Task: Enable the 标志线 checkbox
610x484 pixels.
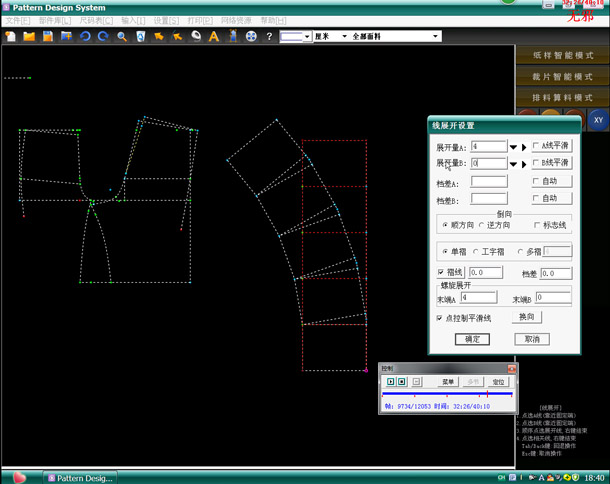Action: point(537,225)
